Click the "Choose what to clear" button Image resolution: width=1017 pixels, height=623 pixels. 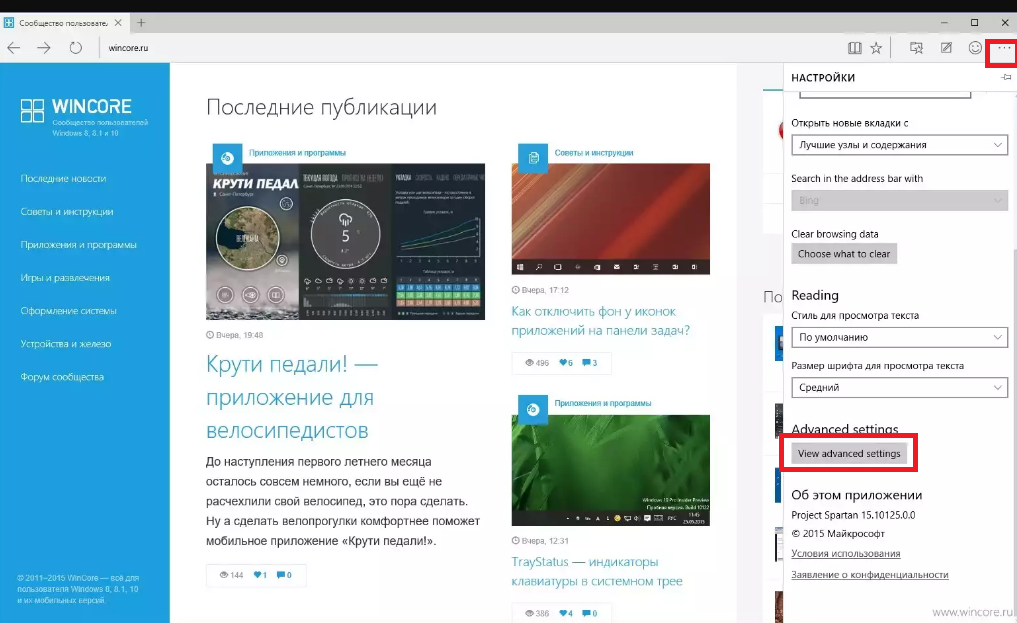pos(844,254)
